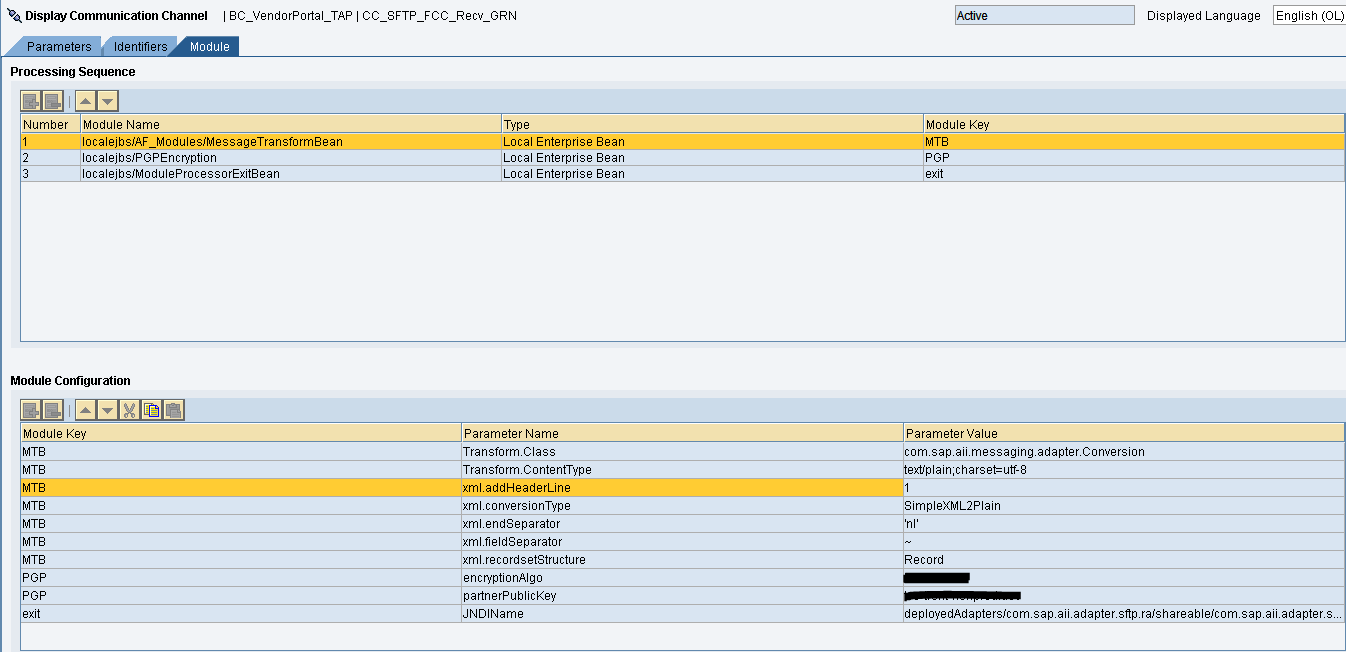This screenshot has height=652, width=1346.
Task: Click cut scissors icon in Module Configuration
Action: (129, 410)
